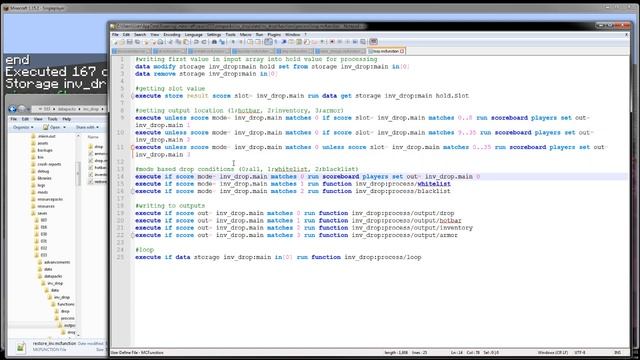The height and width of the screenshot is (360, 640).
Task: Click line 14 in the code editor
Action: [380, 177]
